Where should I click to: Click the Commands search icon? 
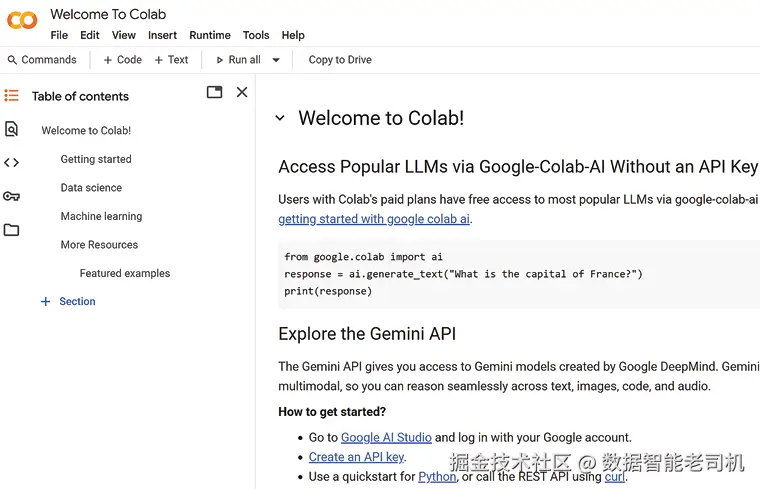(x=12, y=60)
